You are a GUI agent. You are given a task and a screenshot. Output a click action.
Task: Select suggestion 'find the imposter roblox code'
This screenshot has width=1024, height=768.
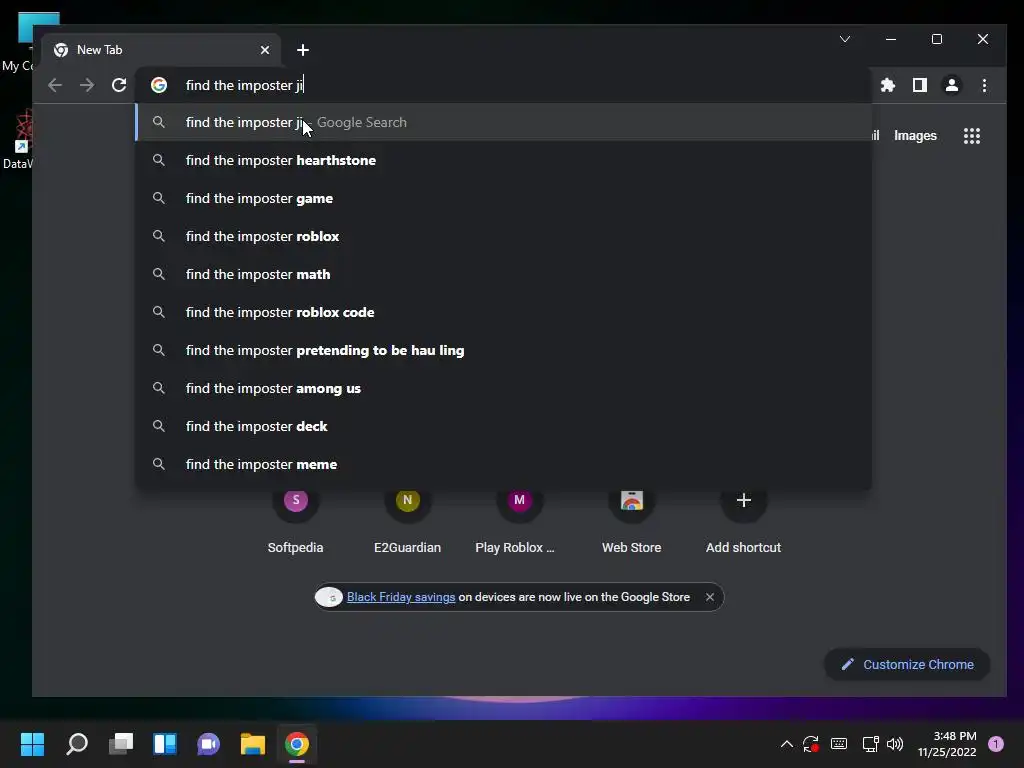pos(503,312)
